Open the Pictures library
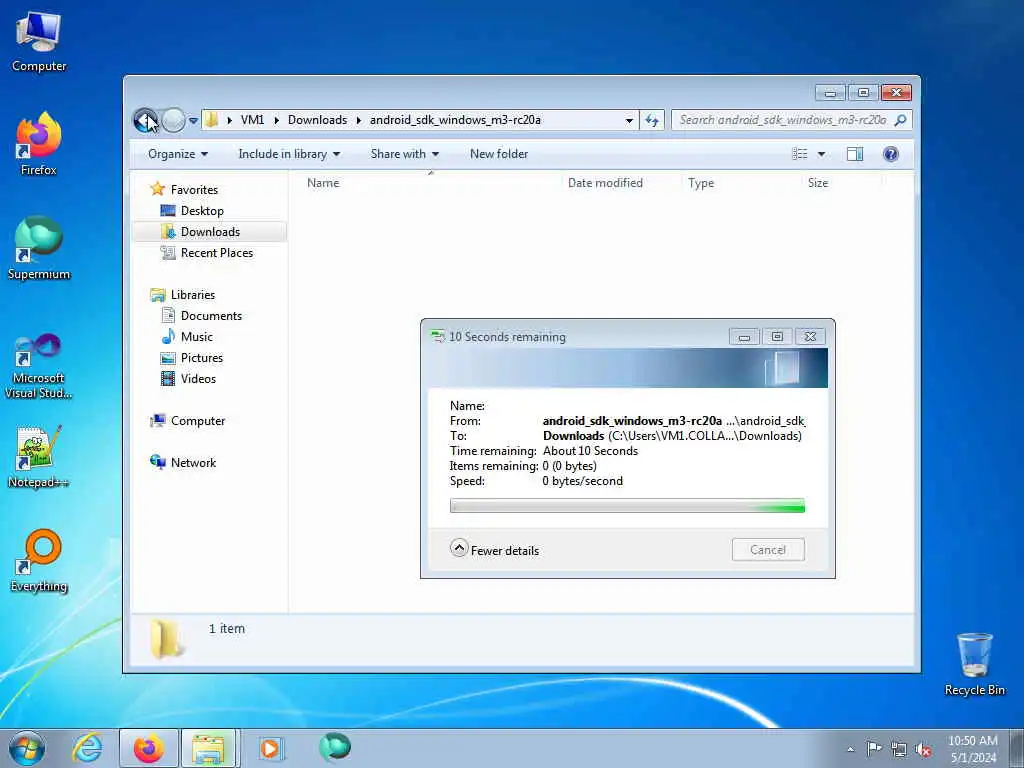 202,358
